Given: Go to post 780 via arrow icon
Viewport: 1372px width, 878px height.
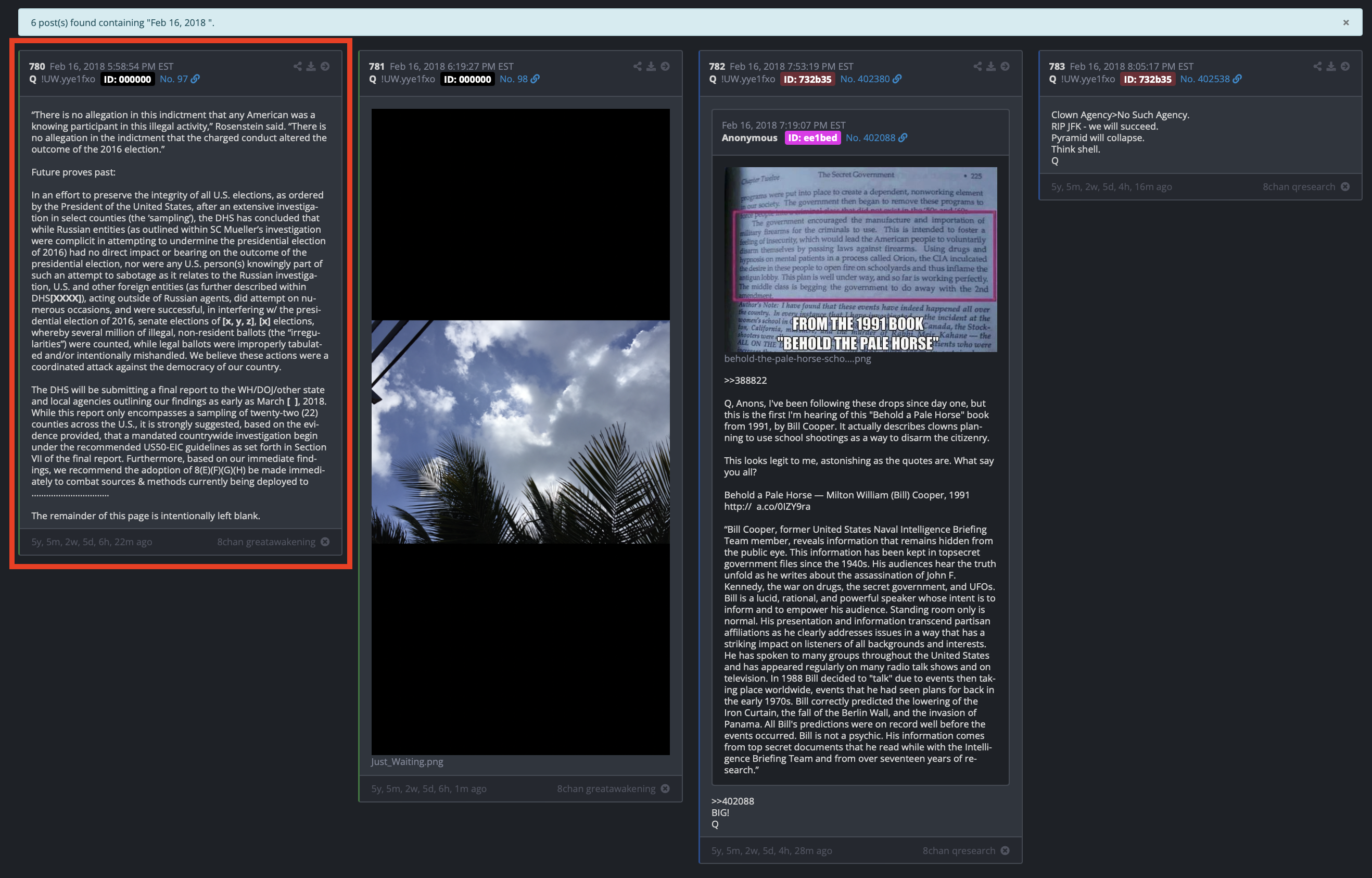Looking at the screenshot, I should (x=325, y=66).
